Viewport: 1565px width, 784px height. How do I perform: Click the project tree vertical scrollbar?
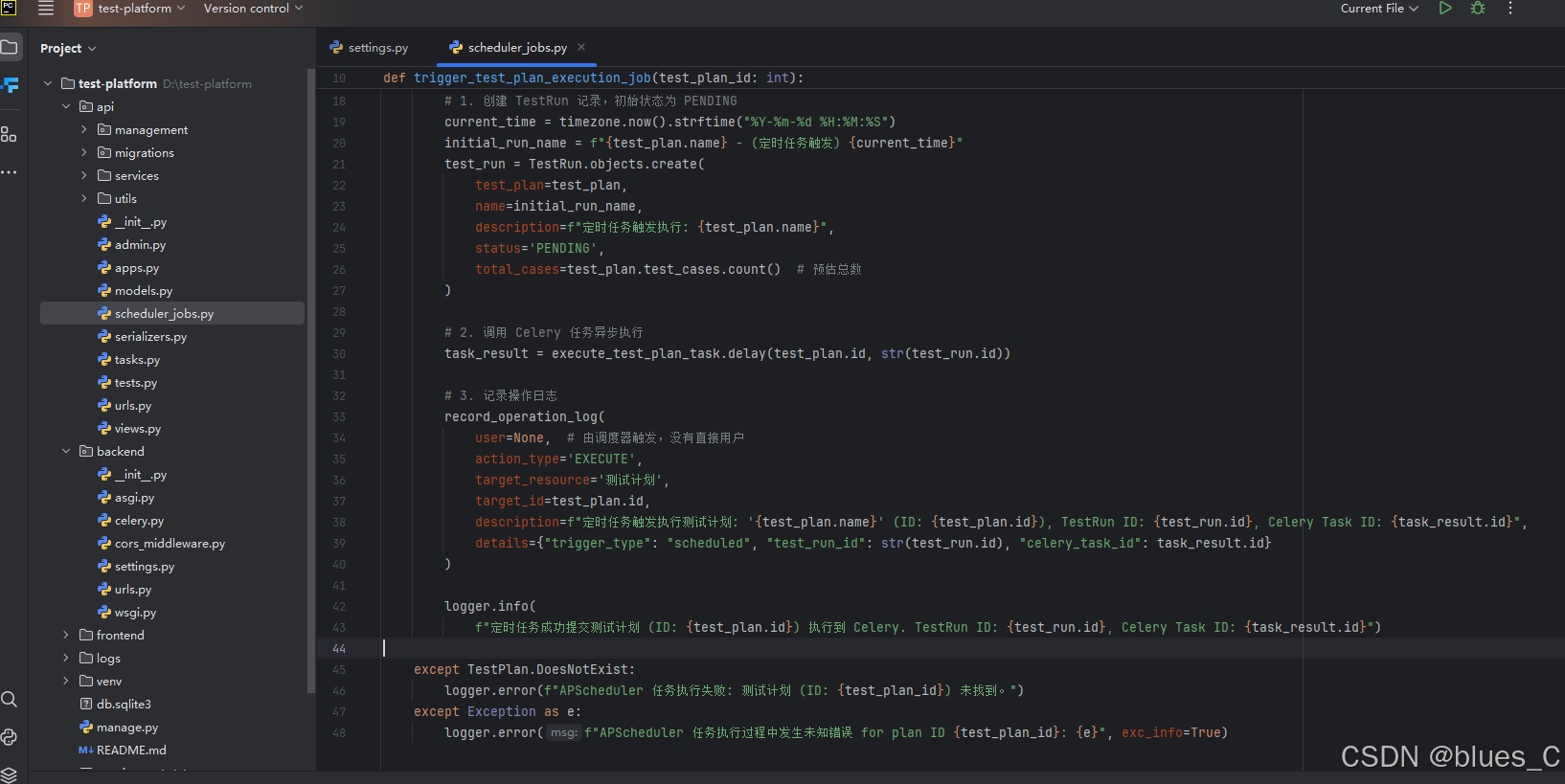[310, 380]
